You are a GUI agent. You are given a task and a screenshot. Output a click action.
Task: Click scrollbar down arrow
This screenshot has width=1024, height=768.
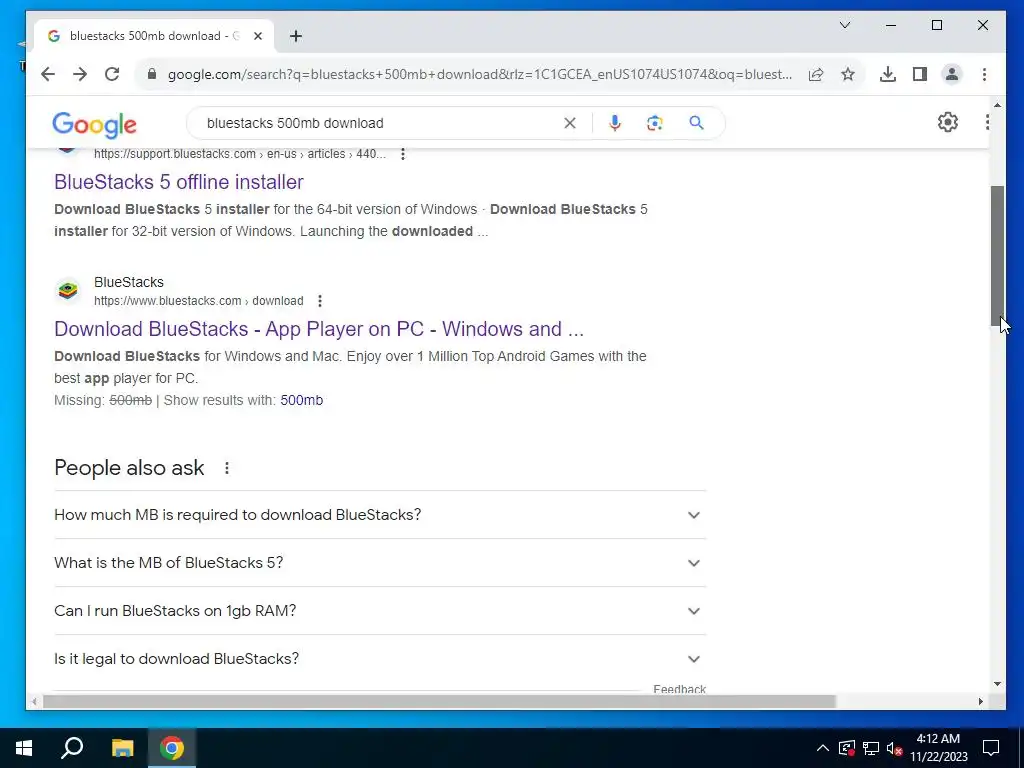tap(997, 684)
